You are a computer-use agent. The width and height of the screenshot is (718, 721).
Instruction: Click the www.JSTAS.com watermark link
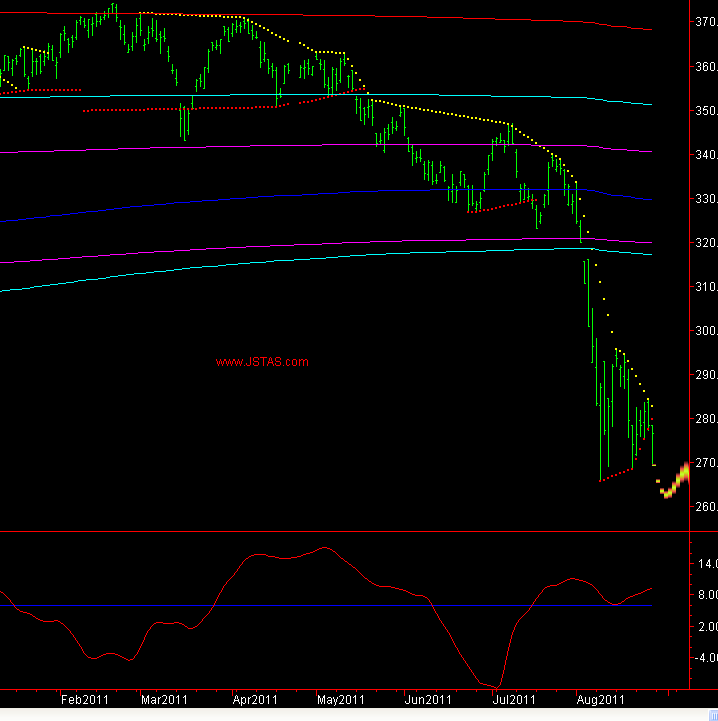[262, 362]
